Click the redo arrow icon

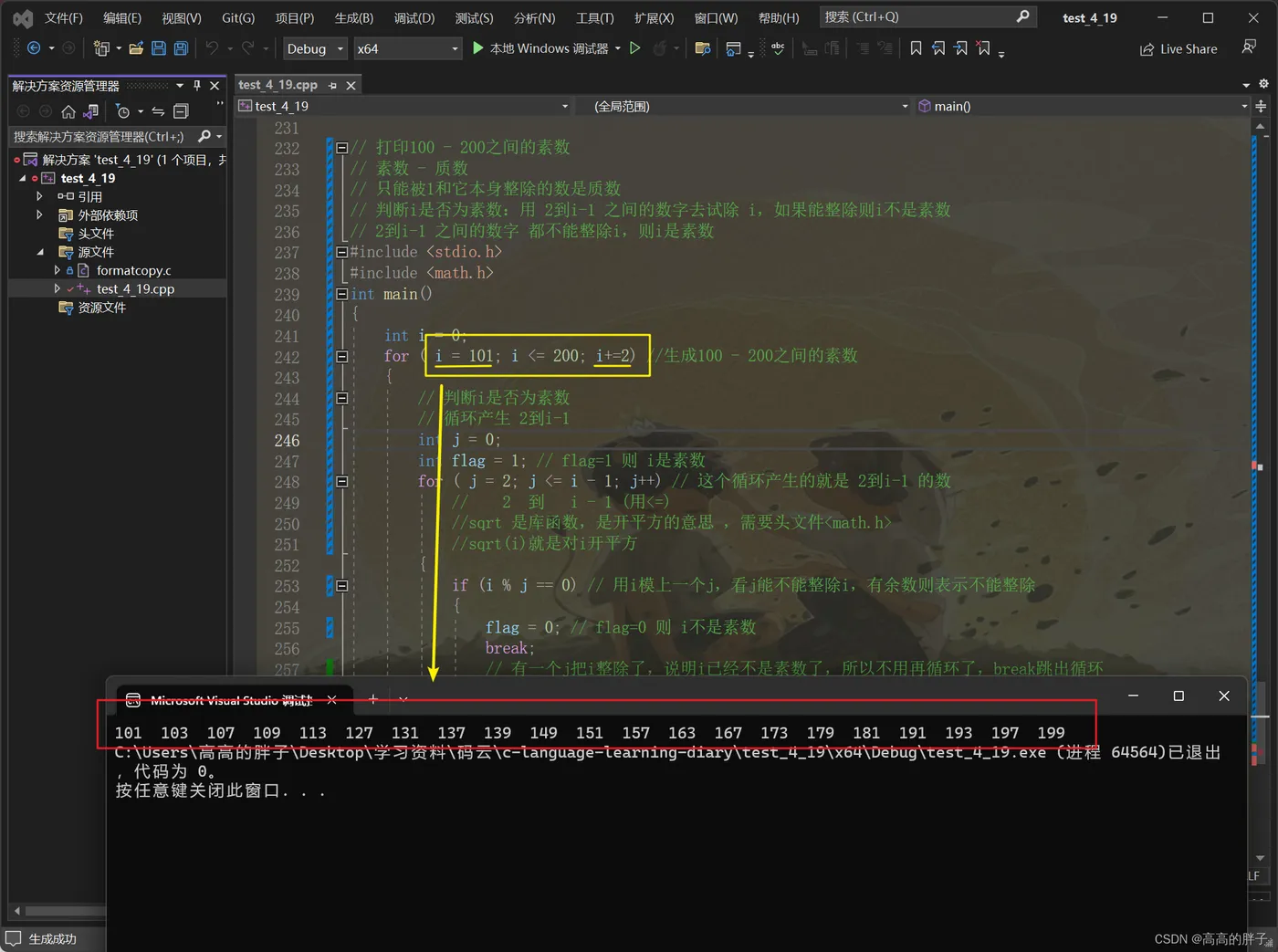(247, 48)
